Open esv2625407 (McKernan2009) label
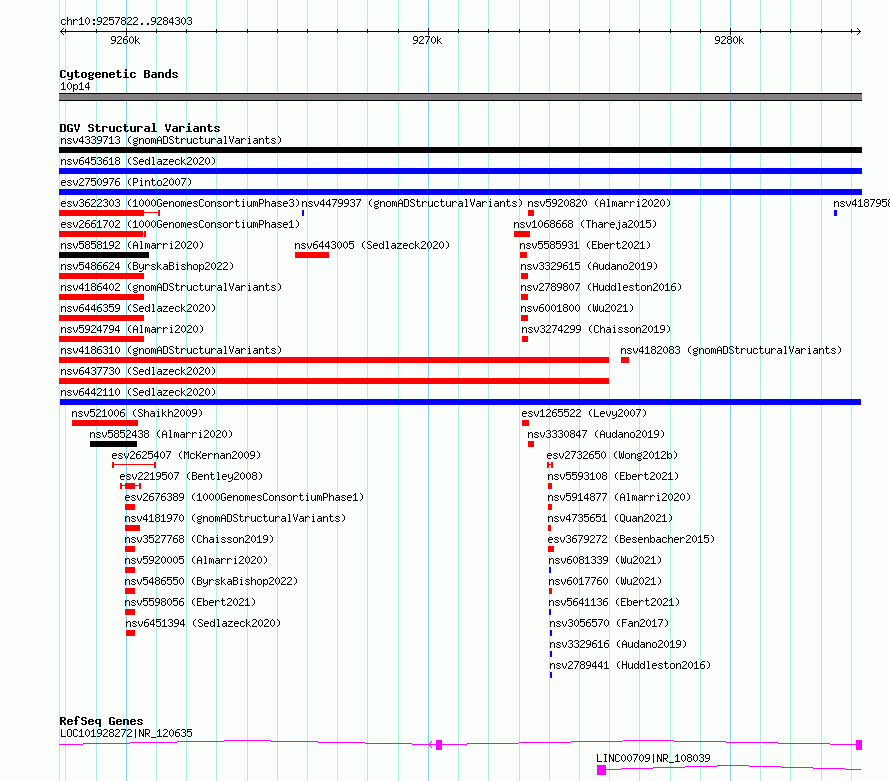 click(186, 455)
